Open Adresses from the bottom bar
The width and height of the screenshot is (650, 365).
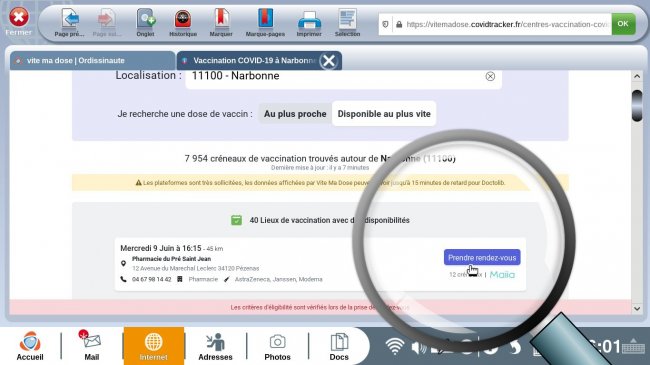[215, 346]
